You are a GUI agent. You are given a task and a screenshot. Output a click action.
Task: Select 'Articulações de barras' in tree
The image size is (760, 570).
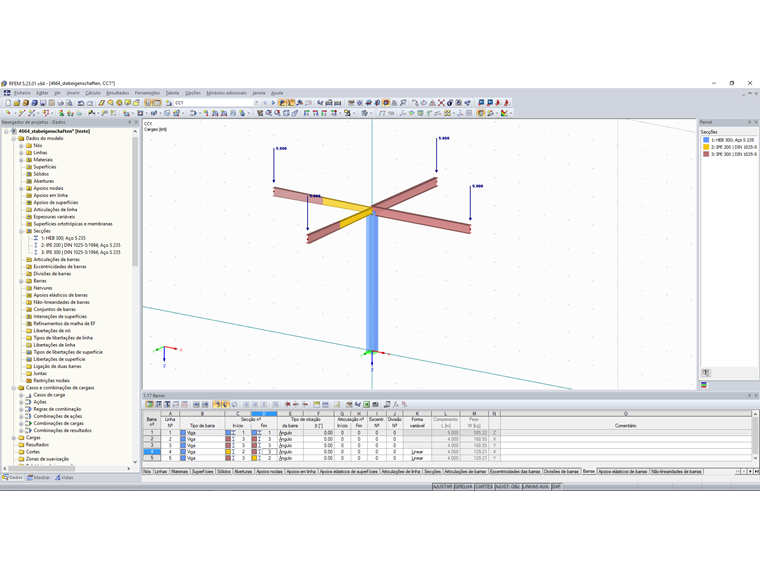click(56, 260)
